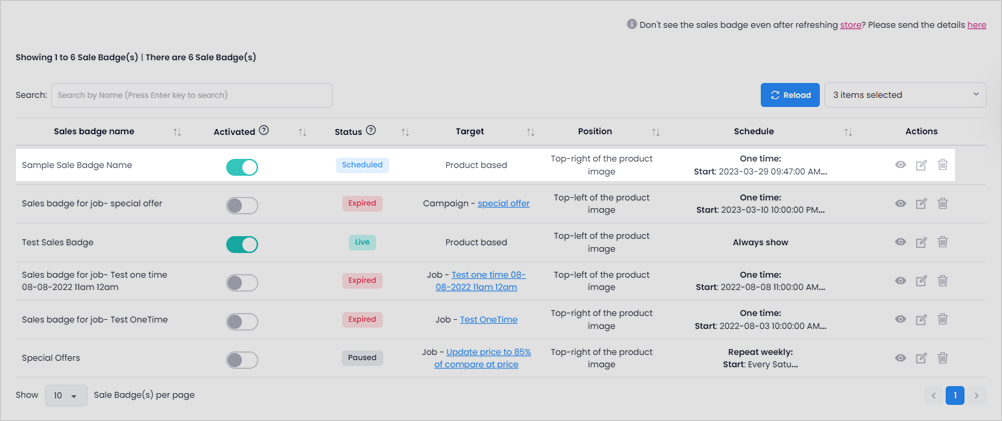The width and height of the screenshot is (1002, 421).
Task: Edit the Test one time 08-08-2022 badge
Action: tap(921, 281)
